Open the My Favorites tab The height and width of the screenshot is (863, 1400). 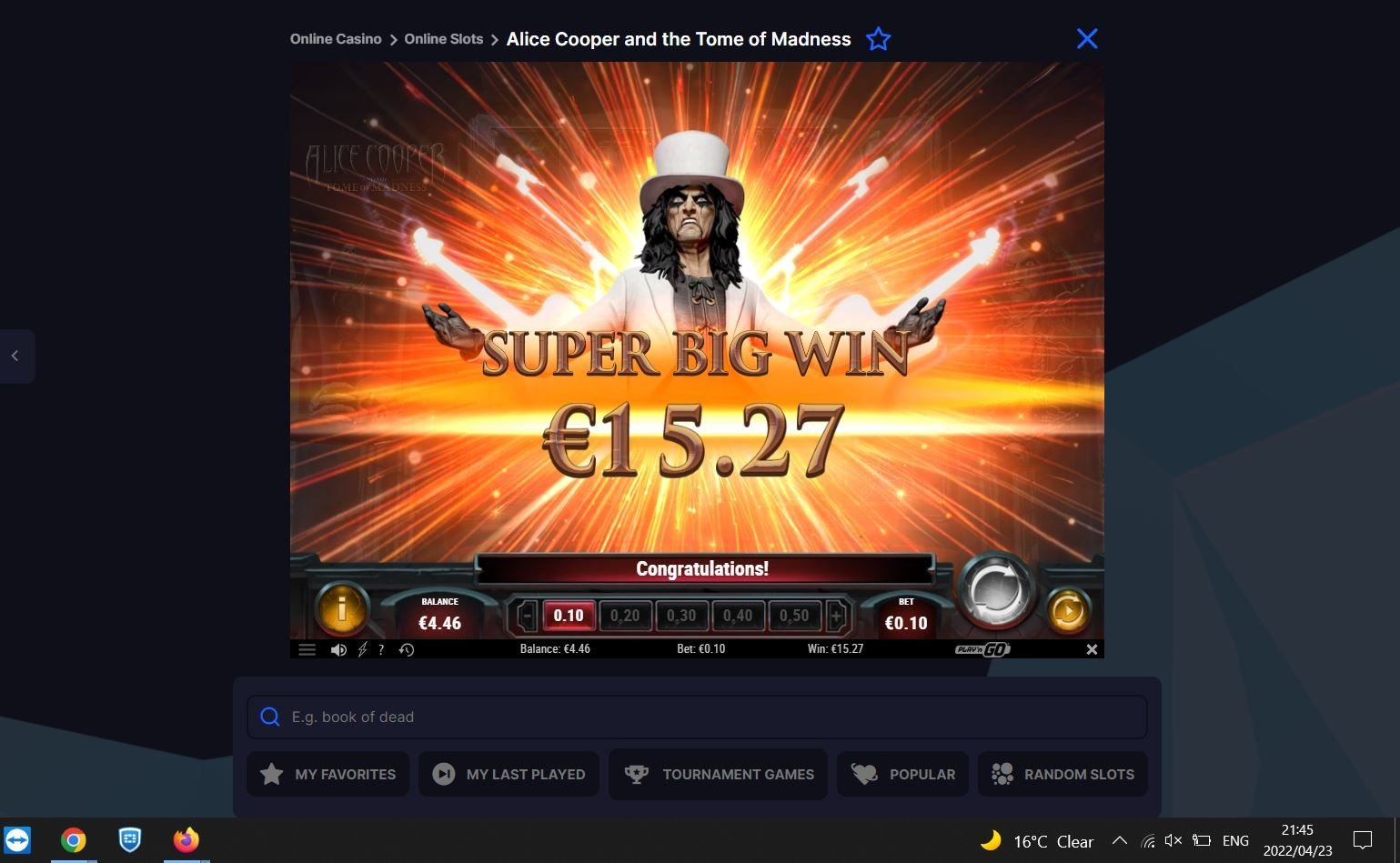pos(327,774)
